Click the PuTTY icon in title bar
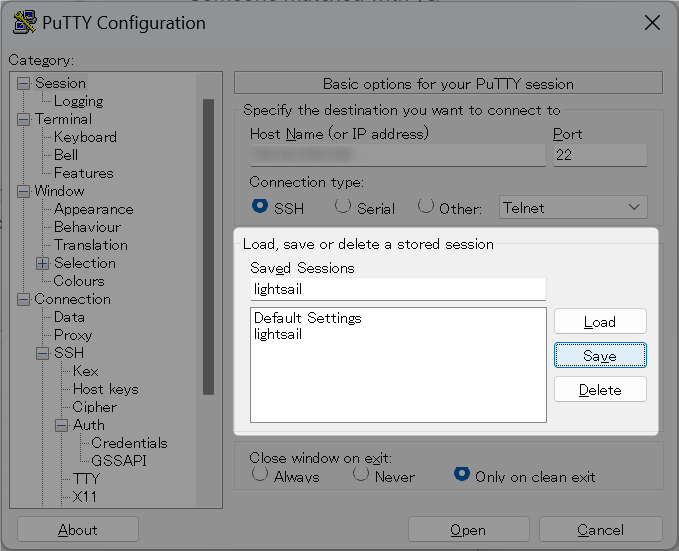 point(24,23)
